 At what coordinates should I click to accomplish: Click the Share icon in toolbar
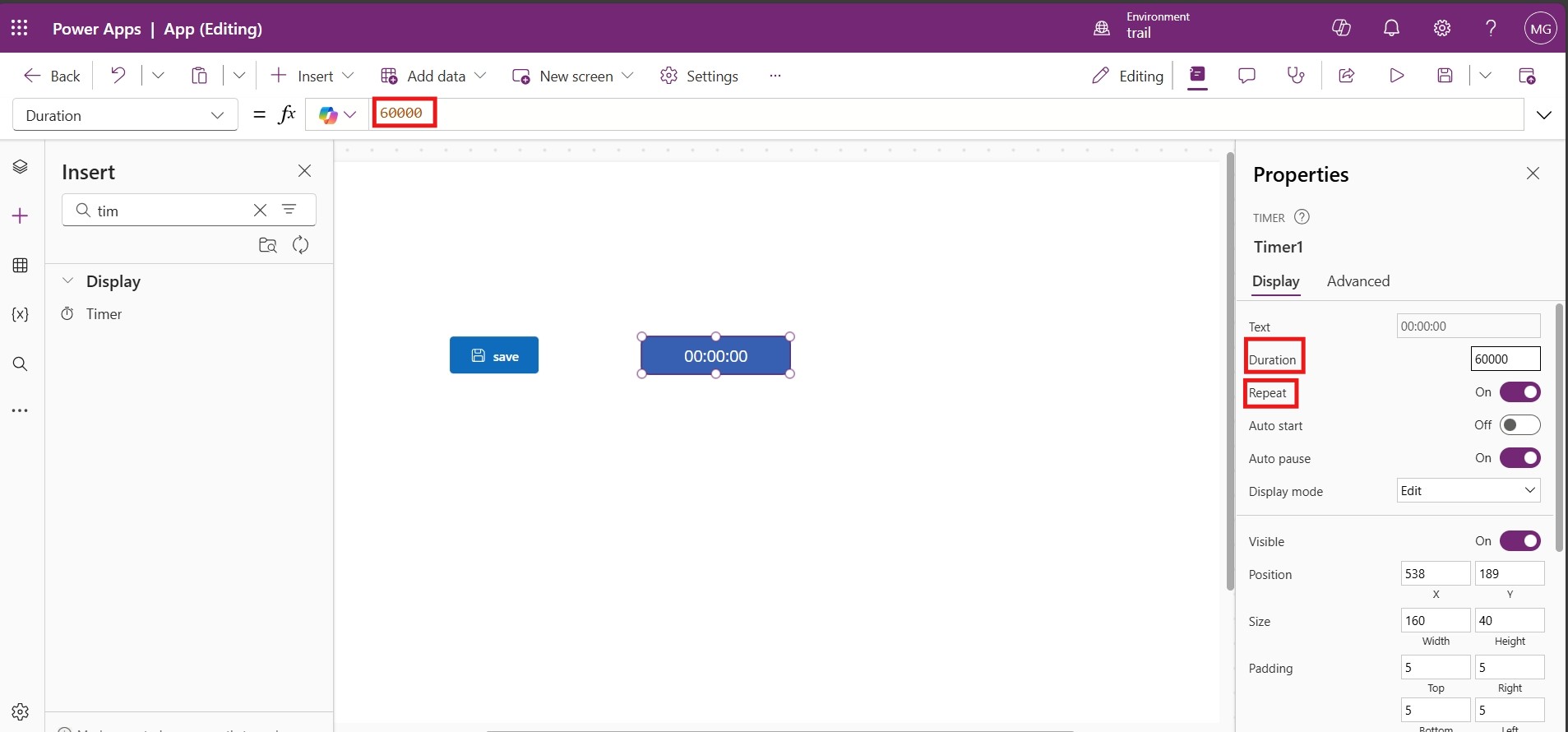coord(1347,76)
